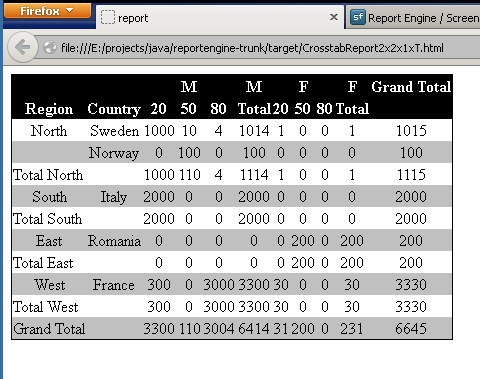Select the North region cell
Screen dimensions: 481x379
tap(49, 131)
